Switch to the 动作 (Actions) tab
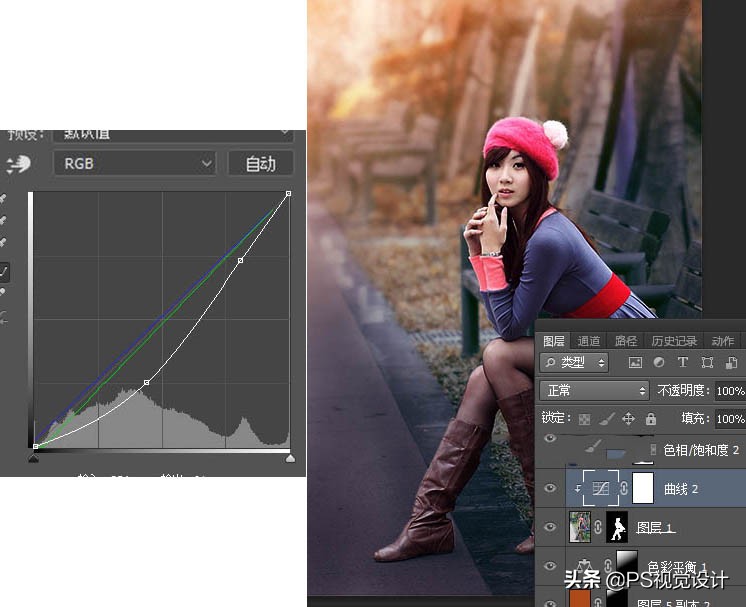The image size is (746, 607). pos(723,341)
